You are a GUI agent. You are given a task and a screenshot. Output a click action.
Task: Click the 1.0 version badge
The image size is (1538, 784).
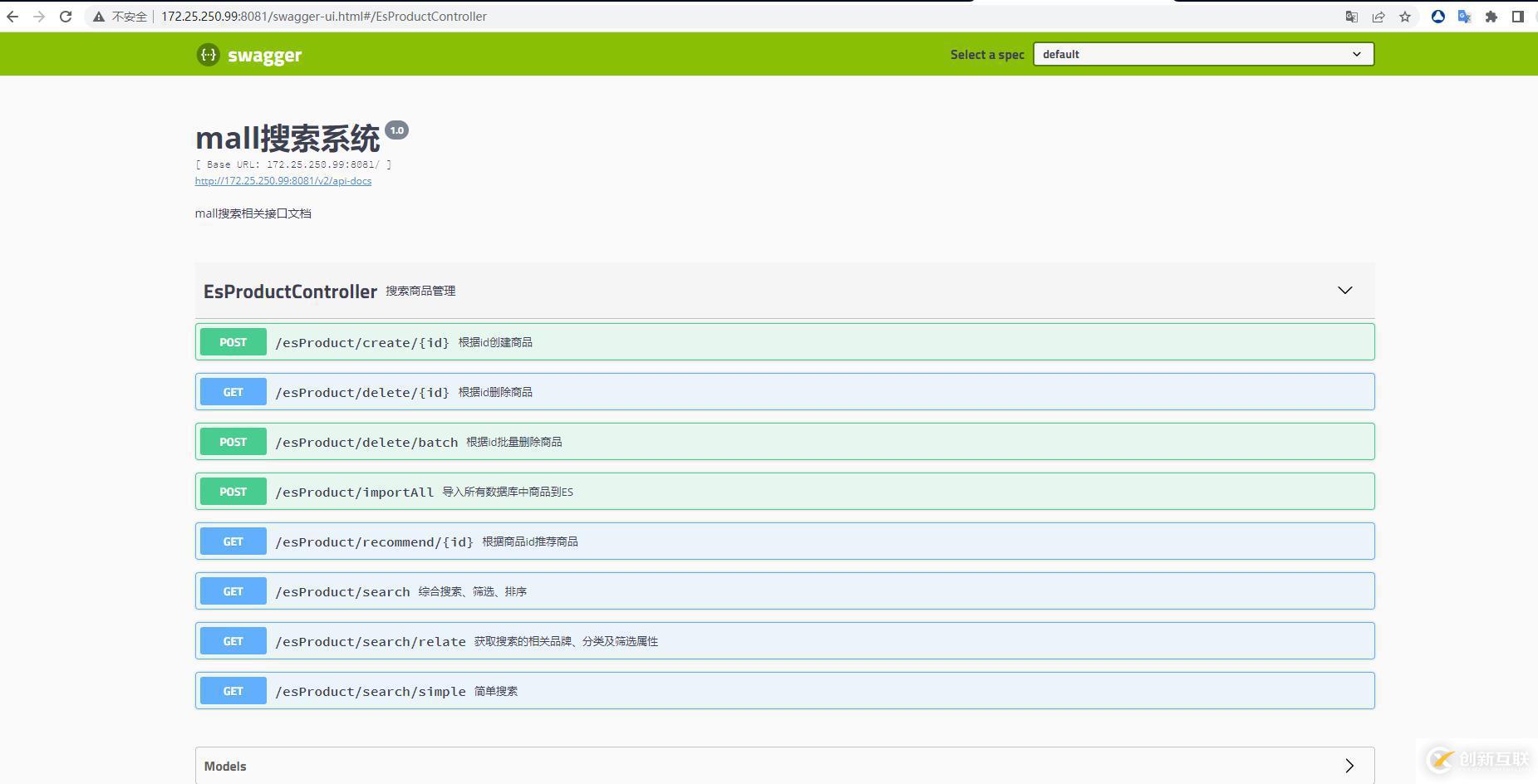pyautogui.click(x=397, y=130)
